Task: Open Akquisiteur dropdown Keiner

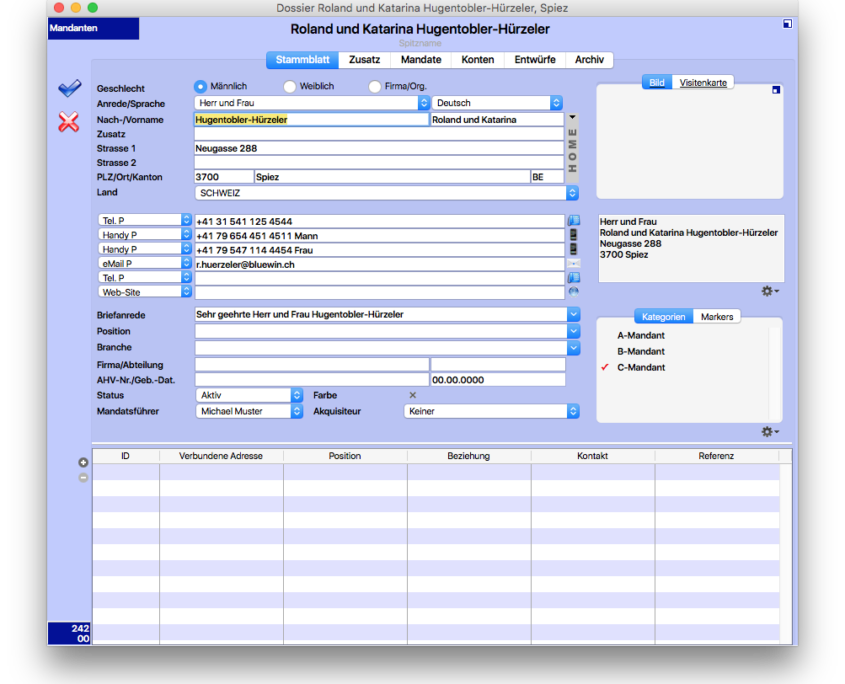Action: point(491,411)
